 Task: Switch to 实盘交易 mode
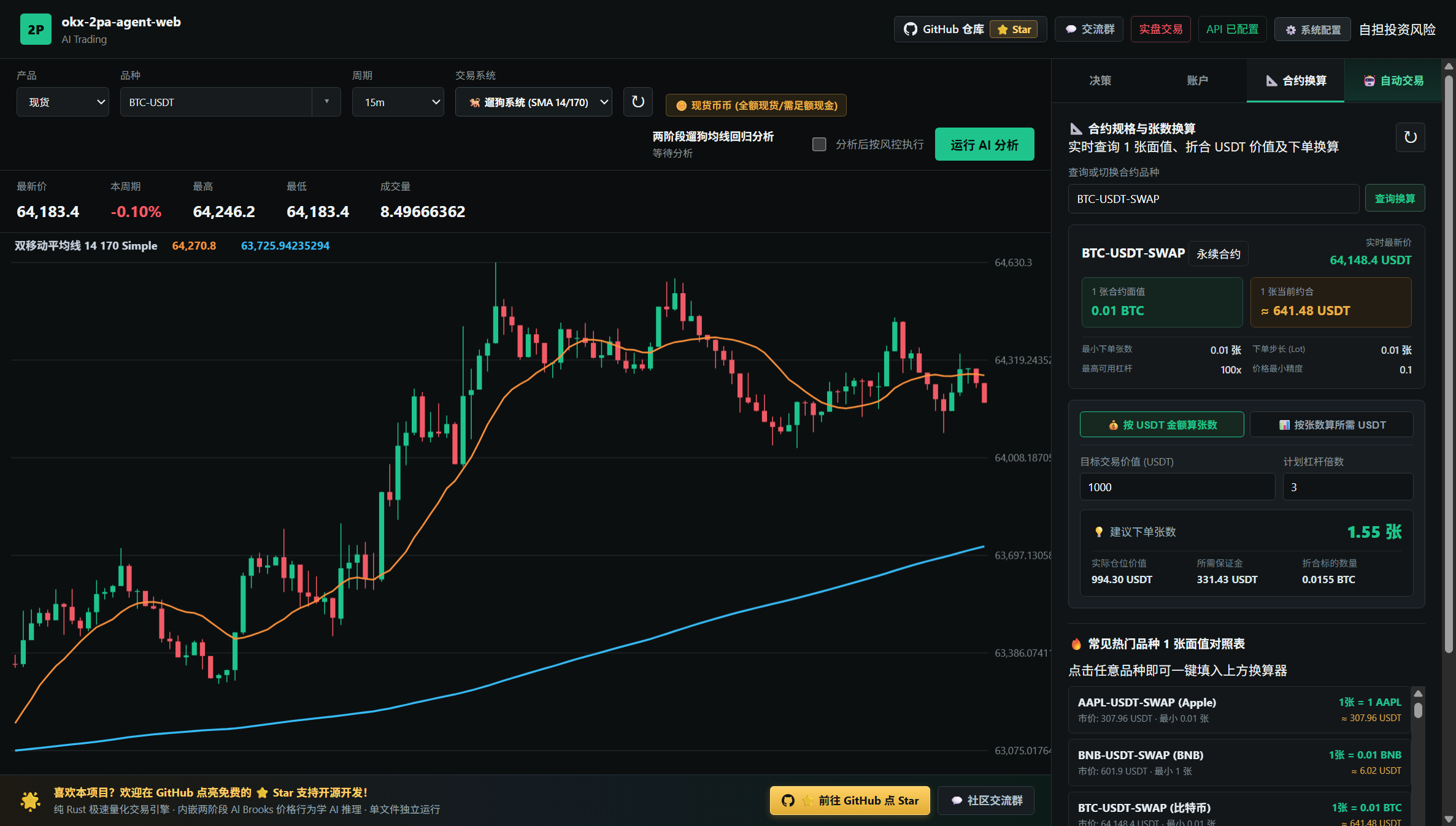(x=1160, y=29)
